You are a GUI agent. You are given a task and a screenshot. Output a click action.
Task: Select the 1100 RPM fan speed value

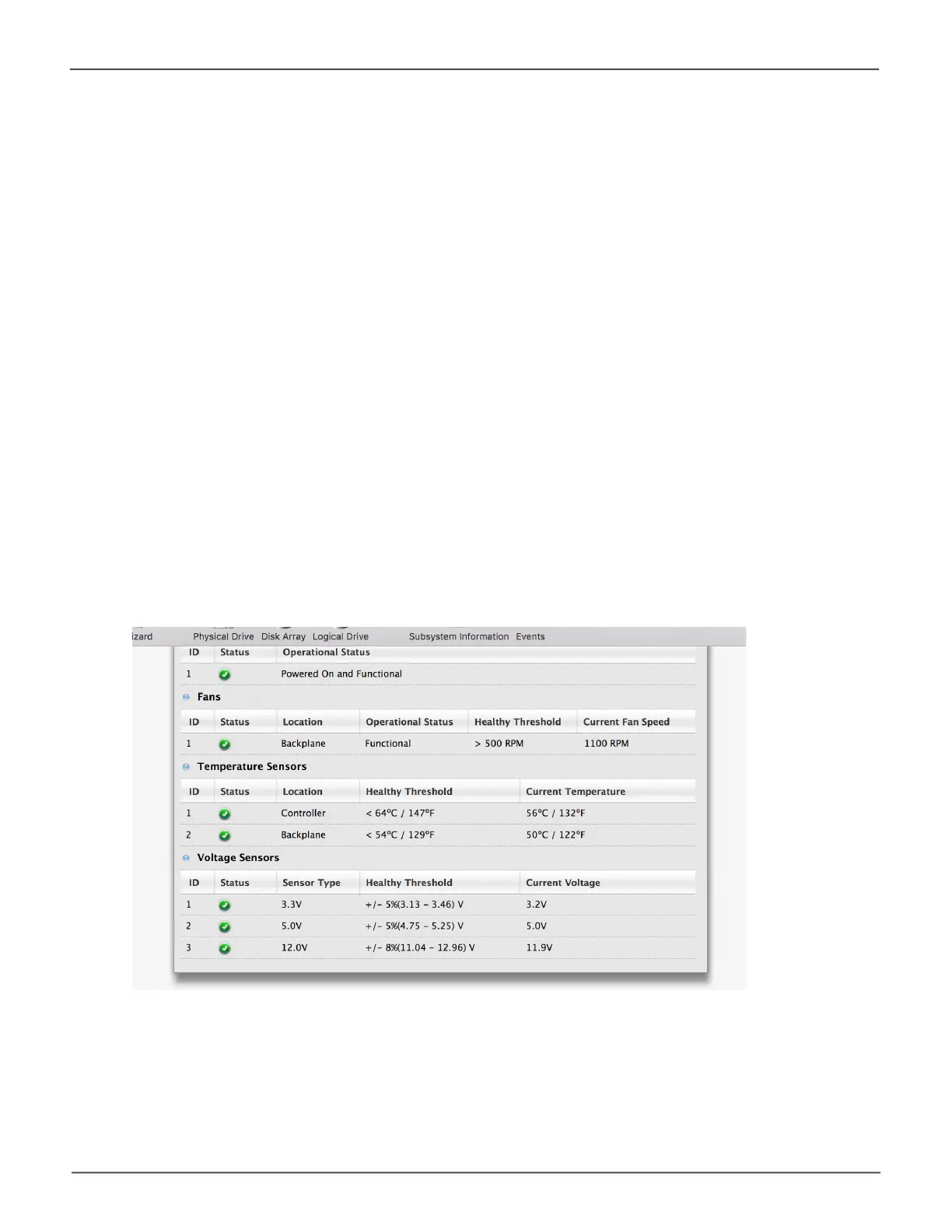607,744
